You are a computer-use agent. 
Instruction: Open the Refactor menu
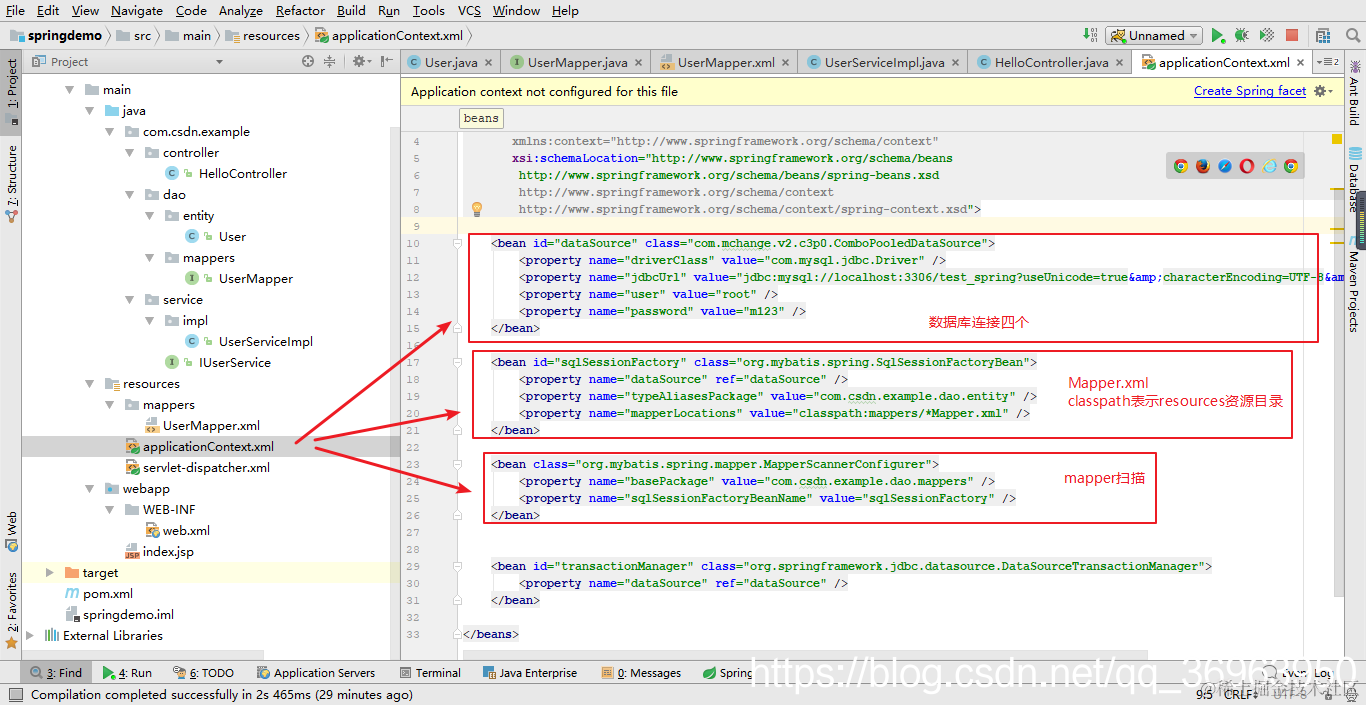tap(300, 10)
